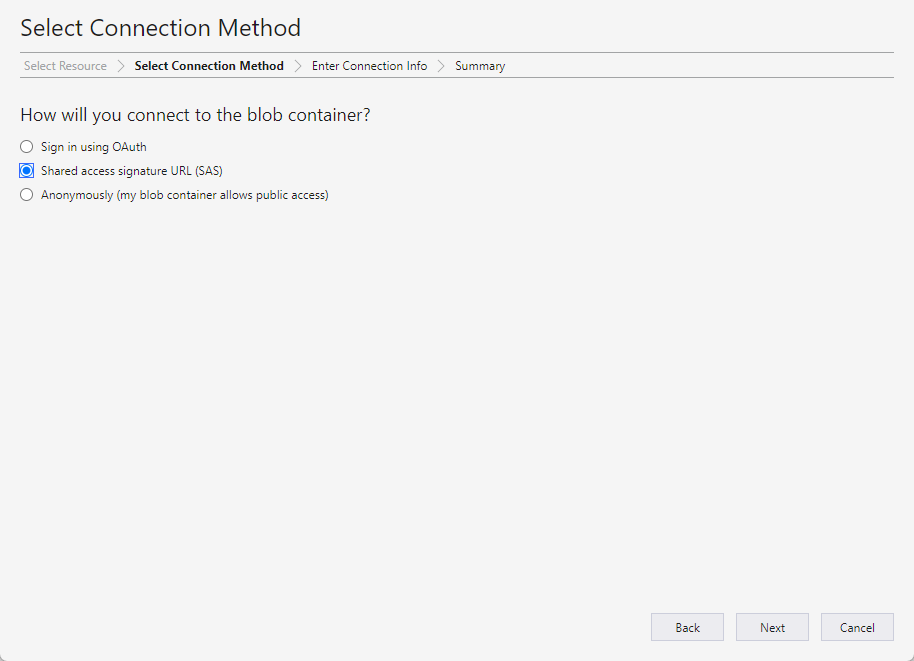Viewport: 914px width, 661px height.
Task: Choose the Anonymously radio button option
Action: point(27,195)
